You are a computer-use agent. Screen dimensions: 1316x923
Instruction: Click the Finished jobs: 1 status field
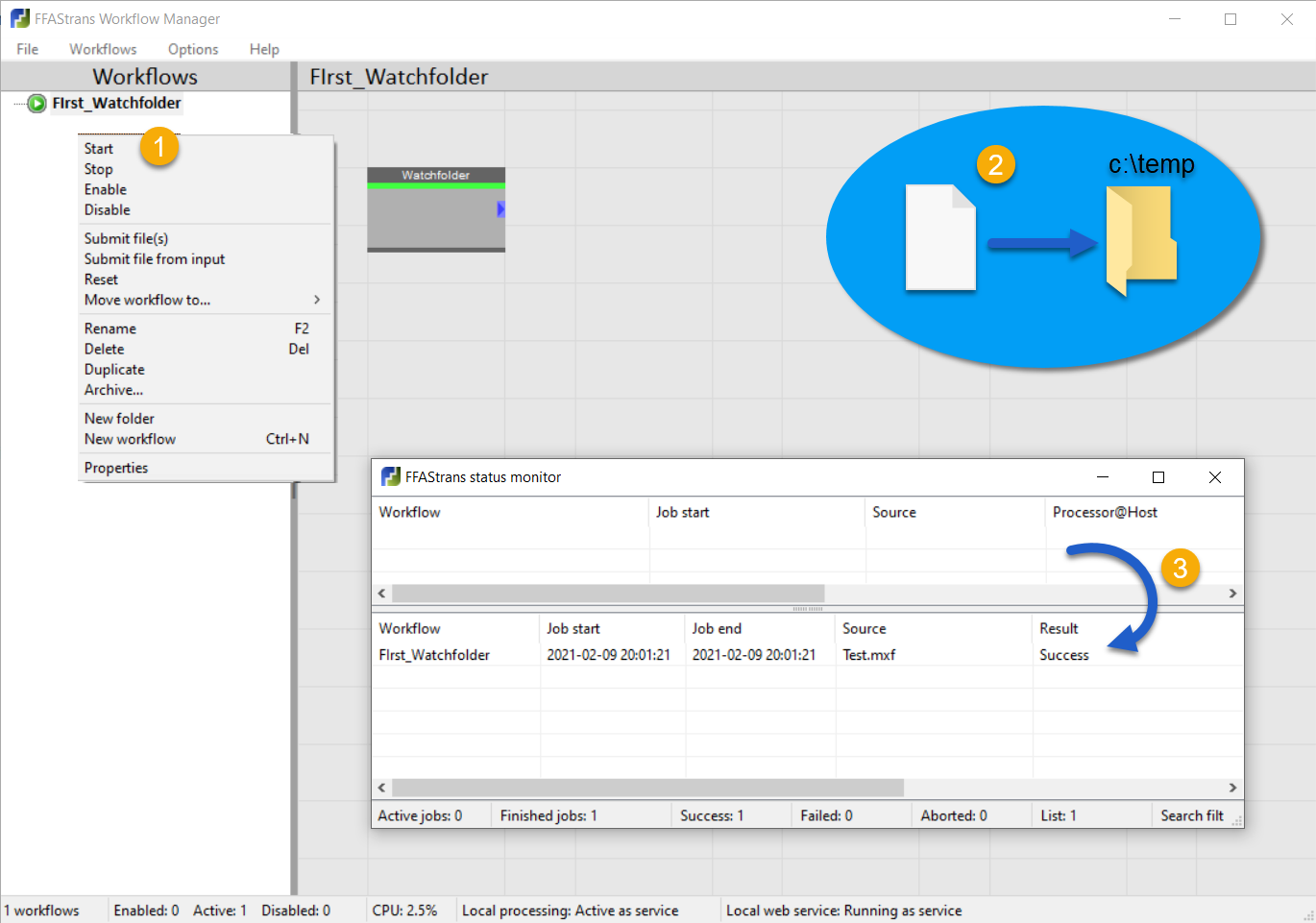[581, 815]
